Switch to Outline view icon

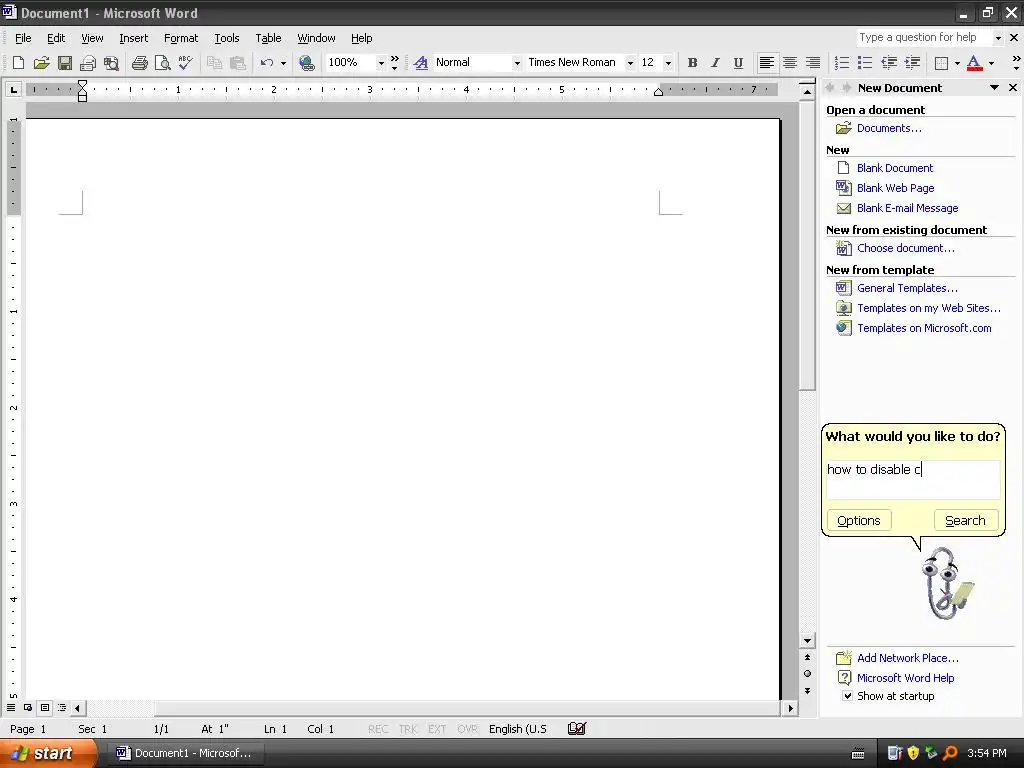[x=62, y=707]
